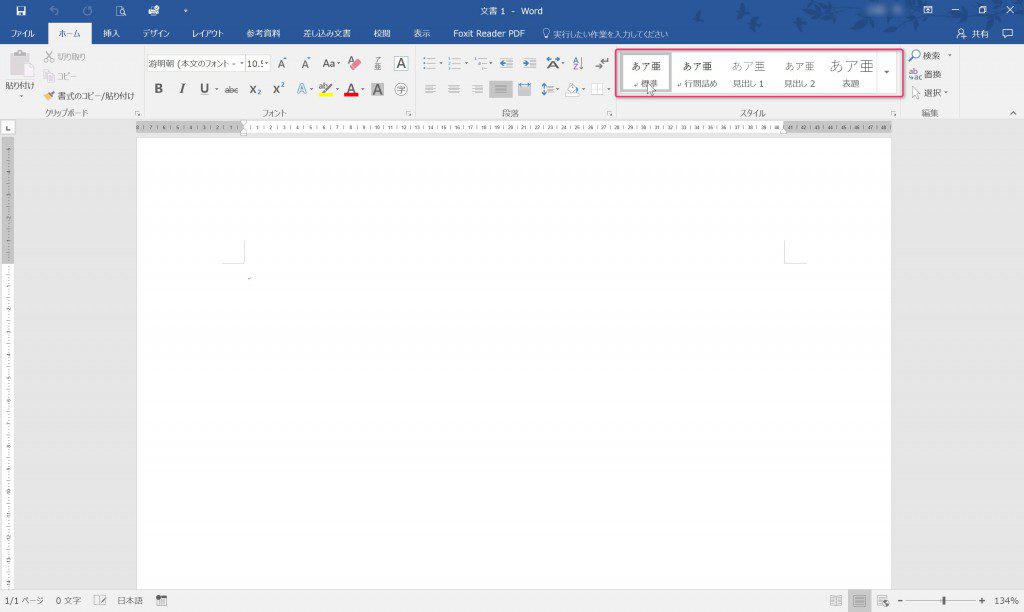Image resolution: width=1024 pixels, height=612 pixels.
Task: Switch to the 挿入 tab
Action: (x=111, y=33)
